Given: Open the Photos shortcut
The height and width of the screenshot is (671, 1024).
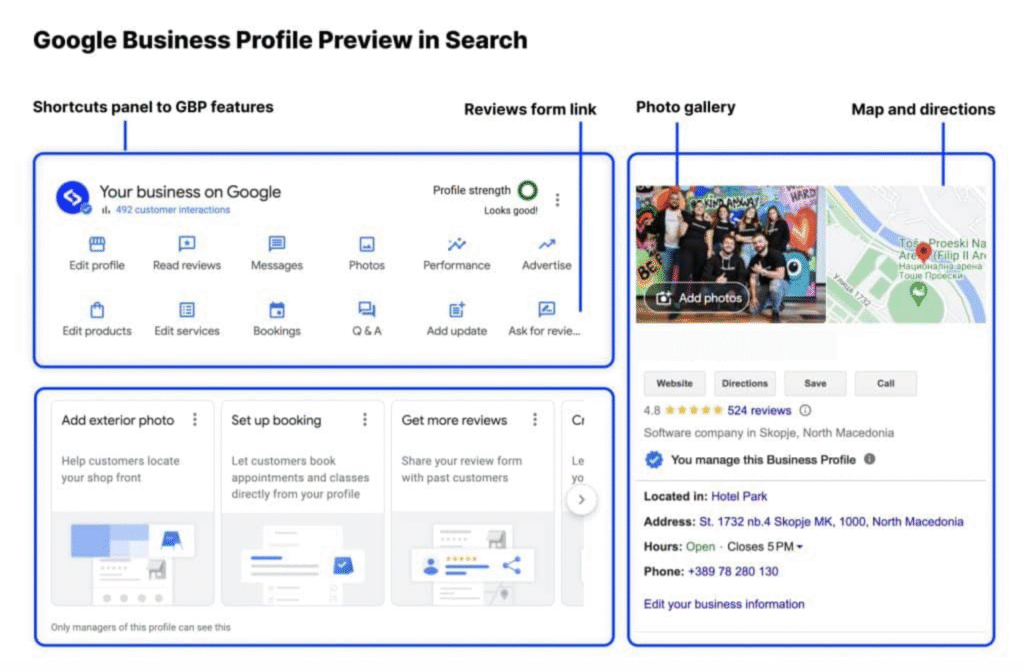Looking at the screenshot, I should (366, 254).
